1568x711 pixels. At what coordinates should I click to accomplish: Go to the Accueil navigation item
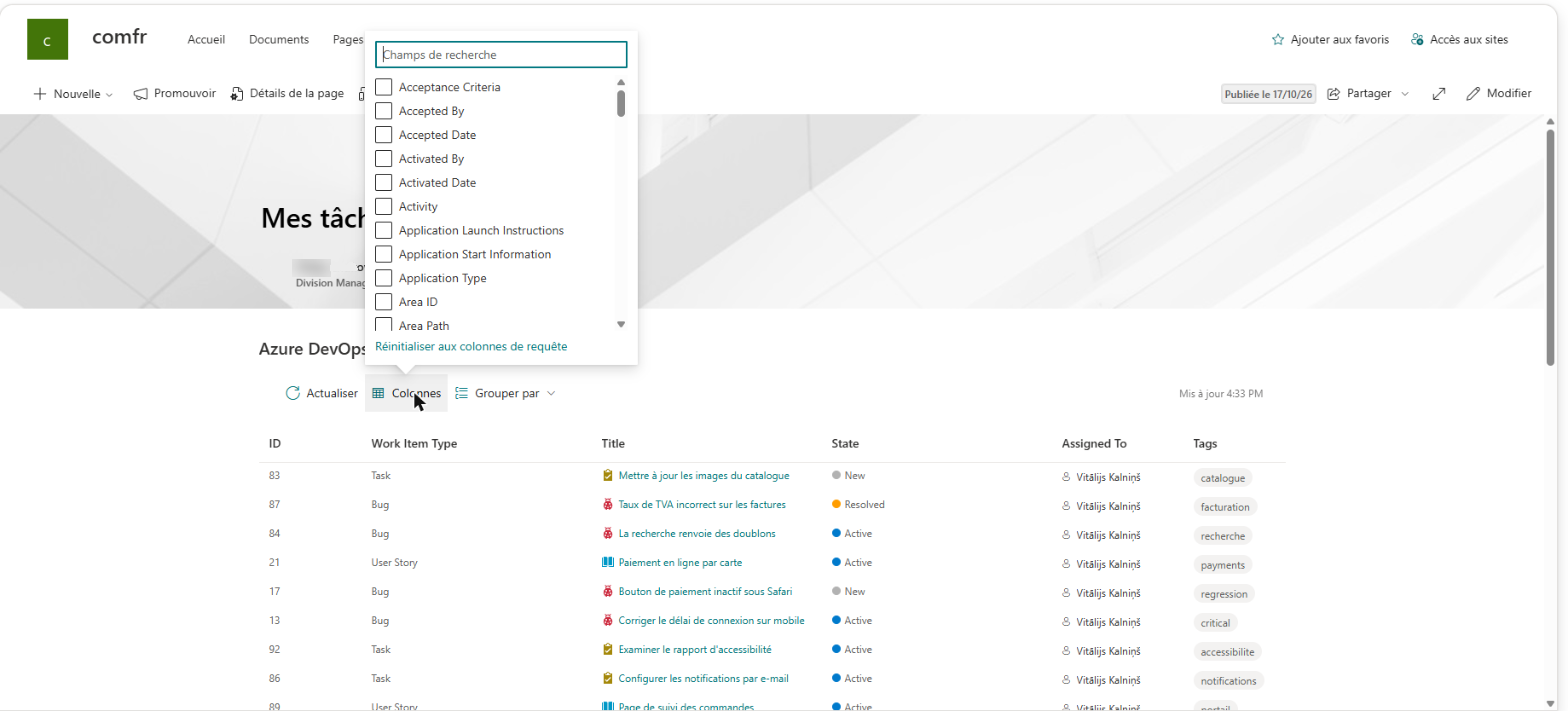pos(206,40)
